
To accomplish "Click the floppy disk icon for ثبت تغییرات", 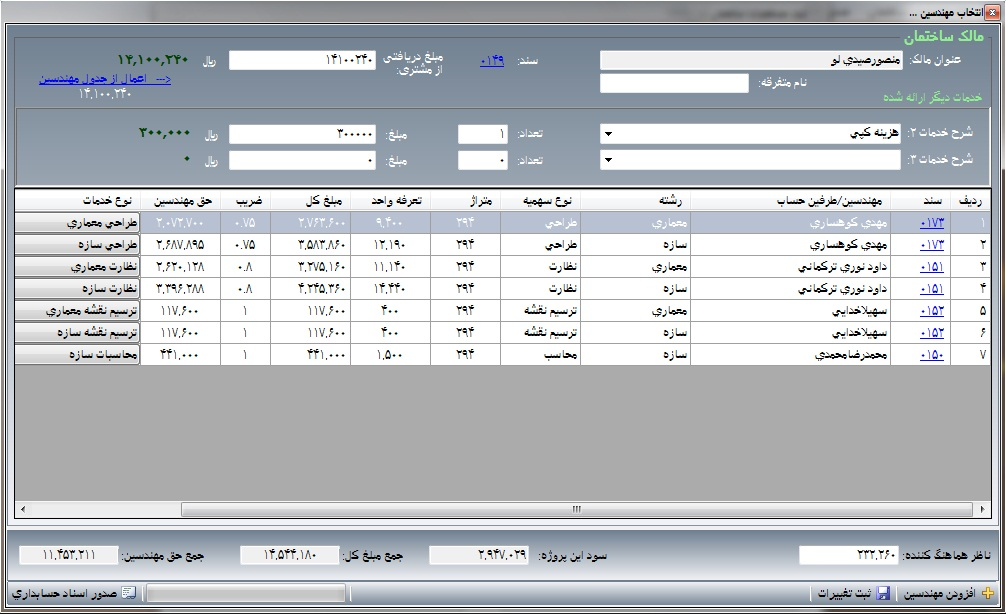I will click(x=883, y=594).
